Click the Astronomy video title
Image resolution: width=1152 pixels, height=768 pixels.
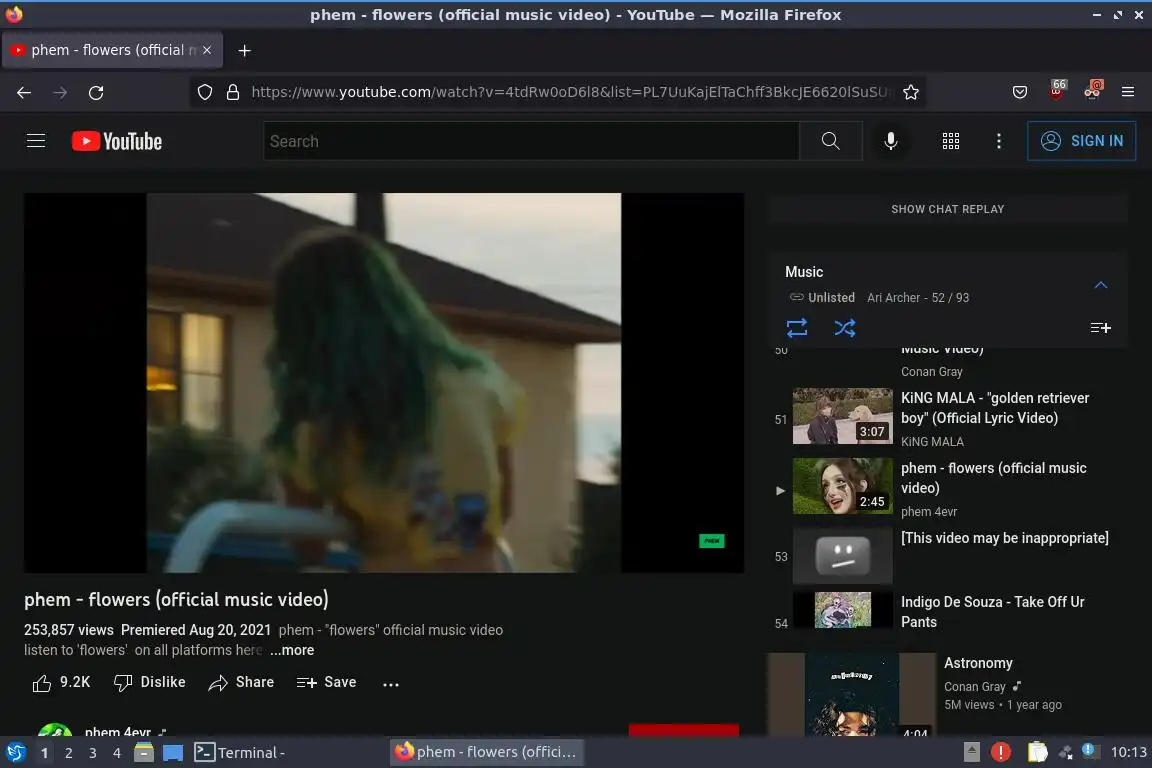(x=978, y=663)
